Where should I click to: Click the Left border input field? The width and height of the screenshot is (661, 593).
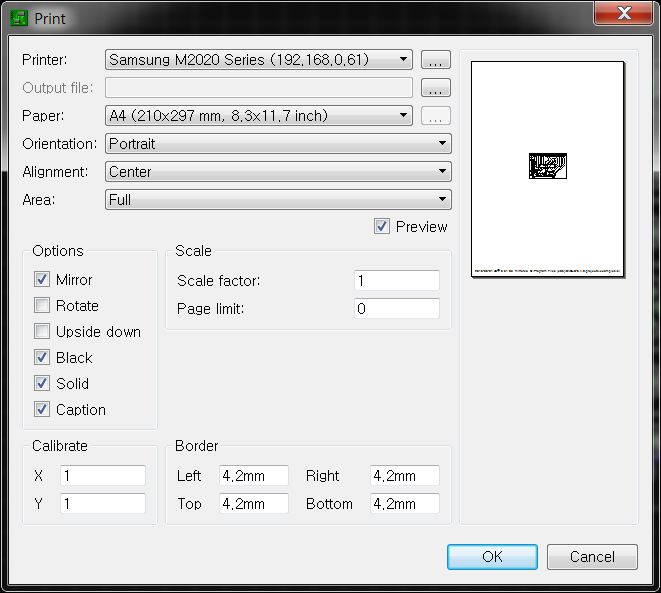254,475
